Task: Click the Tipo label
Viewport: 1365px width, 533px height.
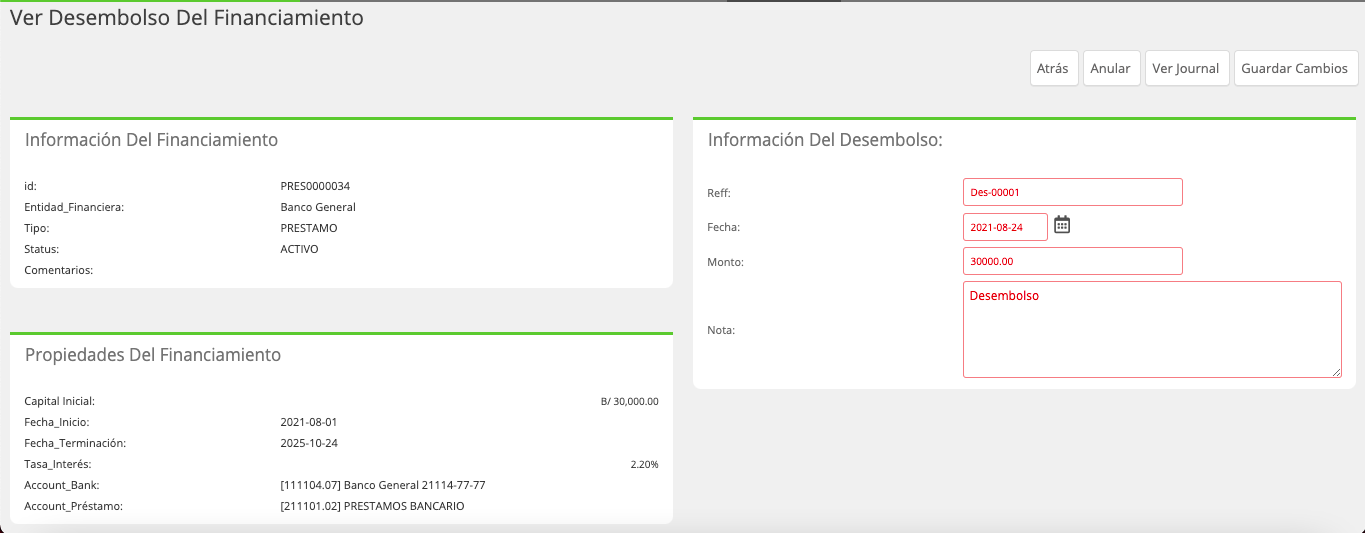Action: pos(37,228)
